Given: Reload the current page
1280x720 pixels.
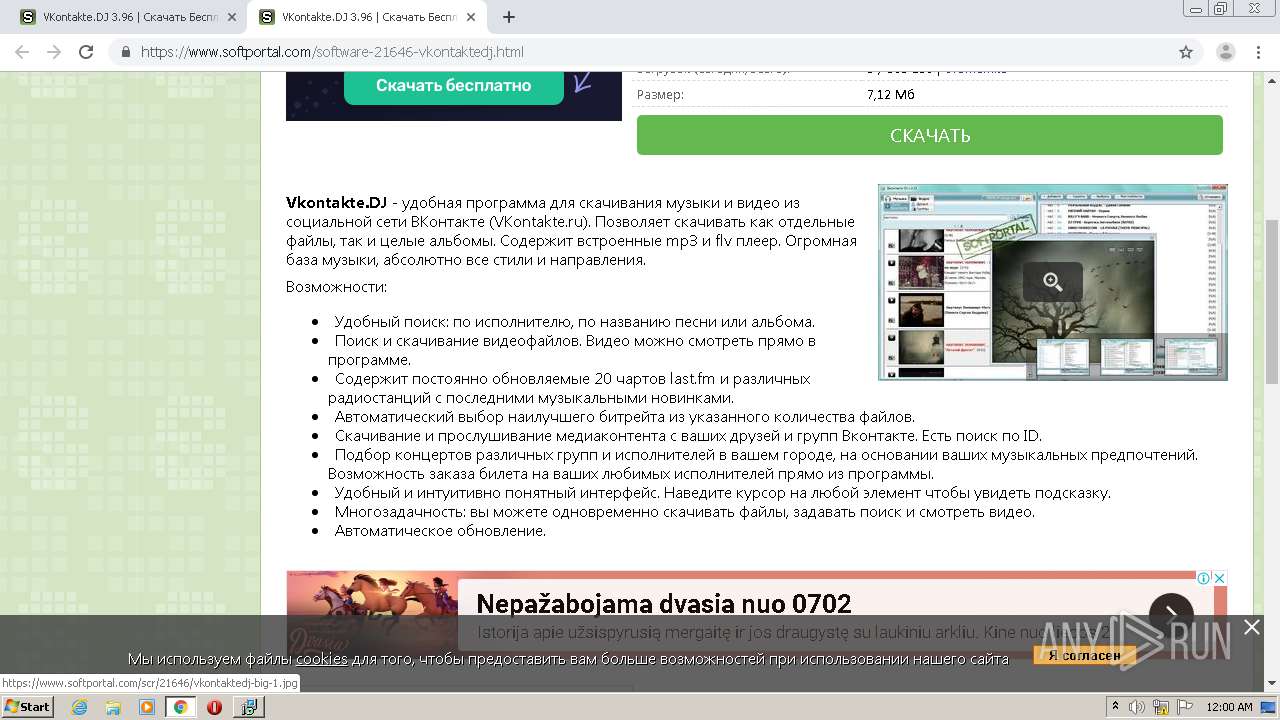Looking at the screenshot, I should (x=86, y=52).
